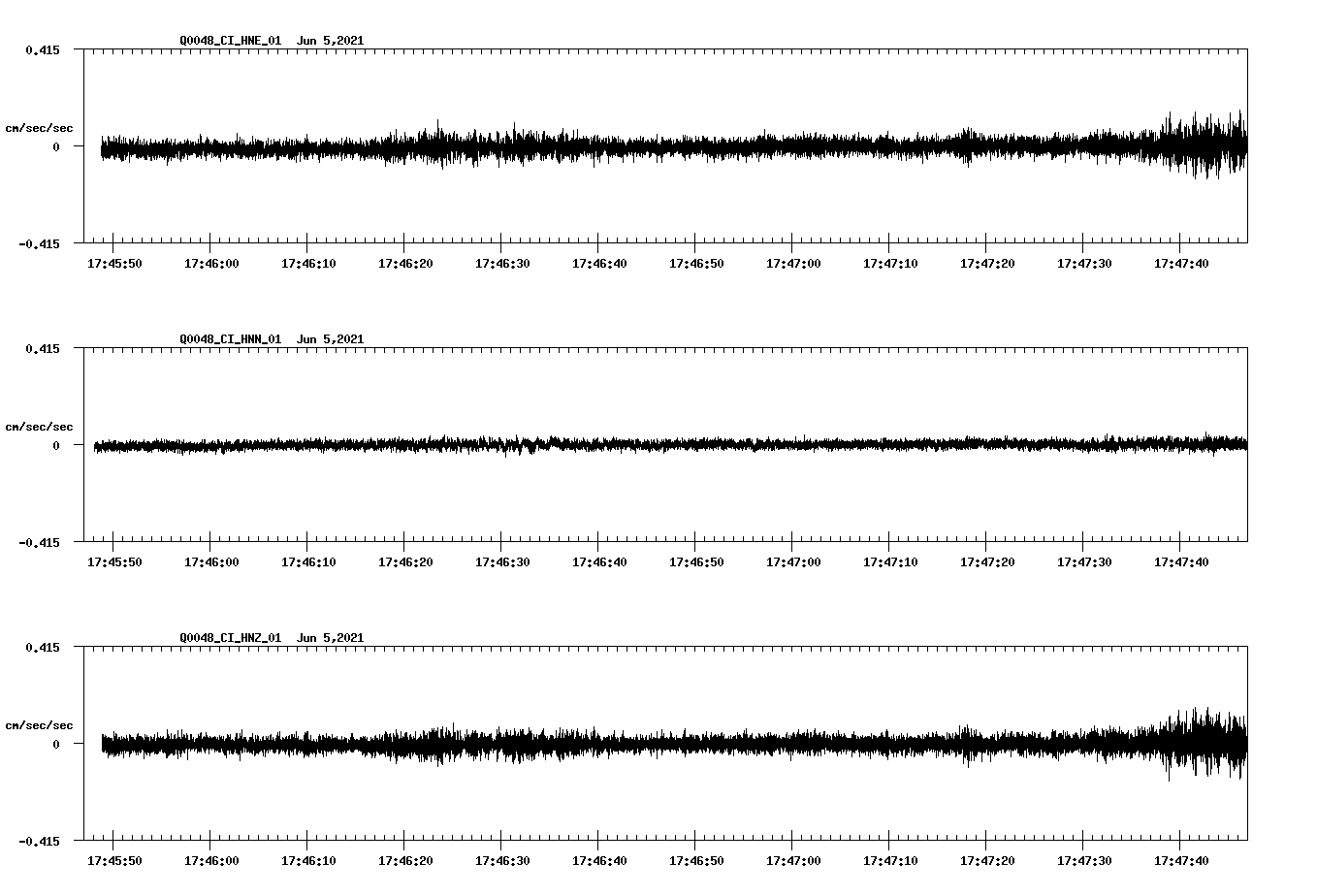Click 17:46:50 time label under HNE plot
Viewport: 1317px width, 896px height.
pos(696,264)
